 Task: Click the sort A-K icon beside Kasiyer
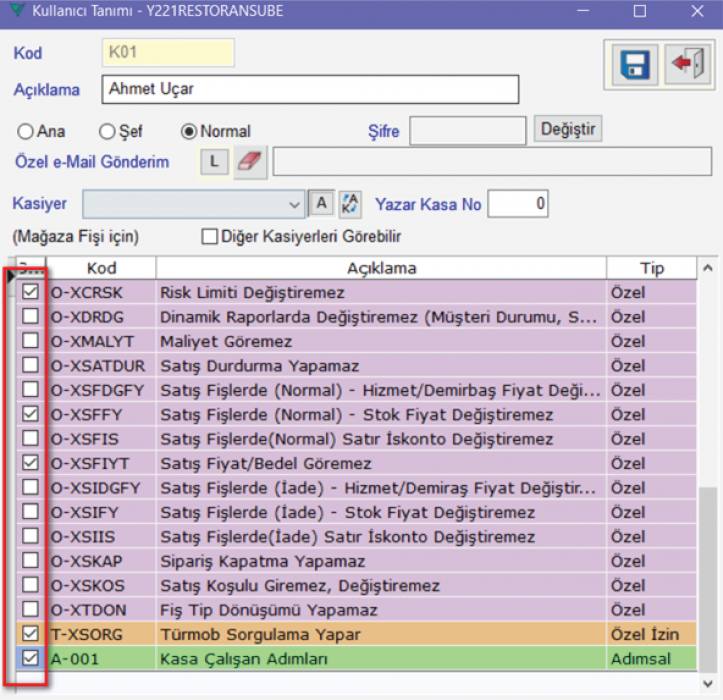(350, 203)
